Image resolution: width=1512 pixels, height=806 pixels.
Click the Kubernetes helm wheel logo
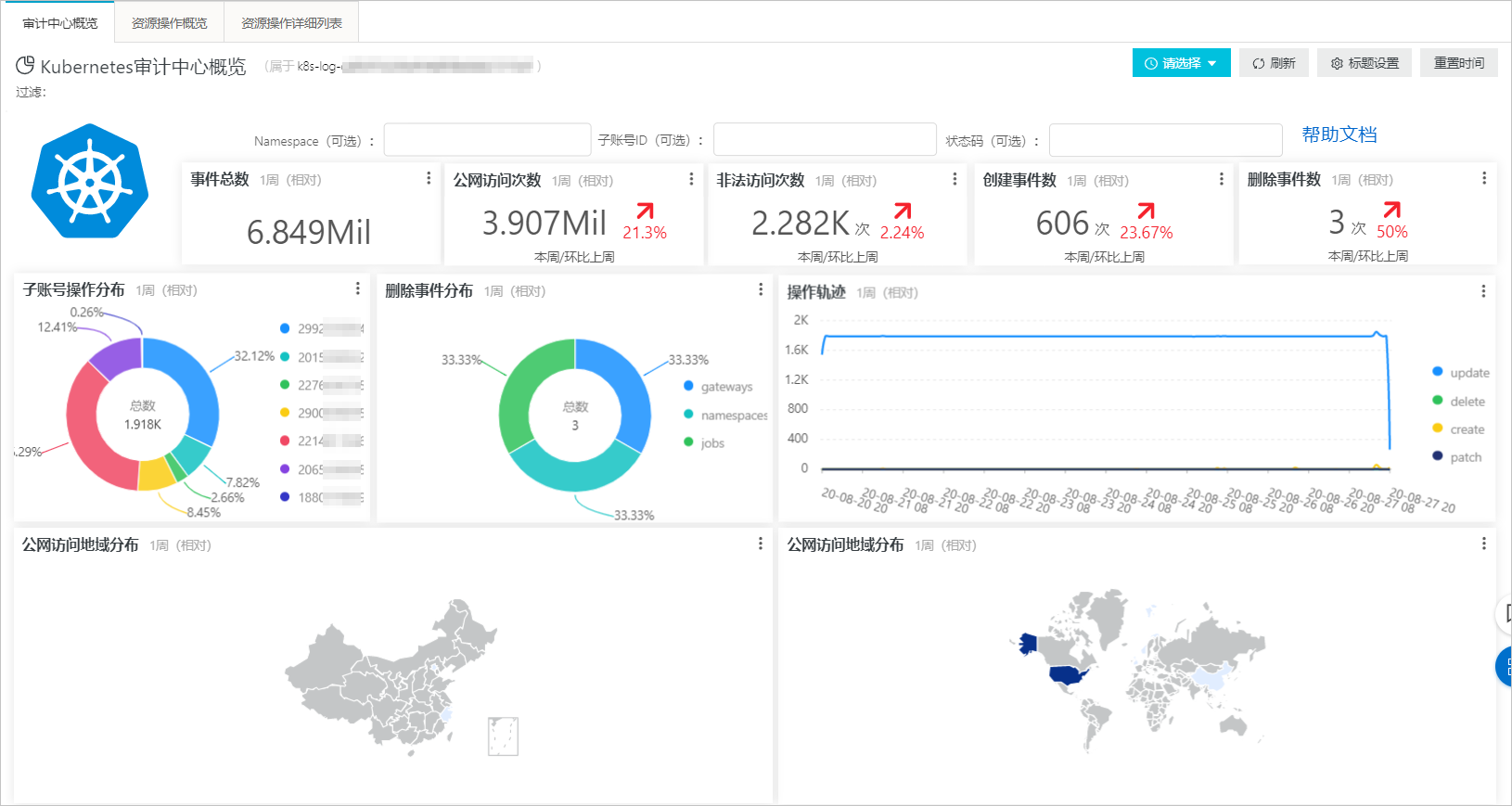coord(90,182)
